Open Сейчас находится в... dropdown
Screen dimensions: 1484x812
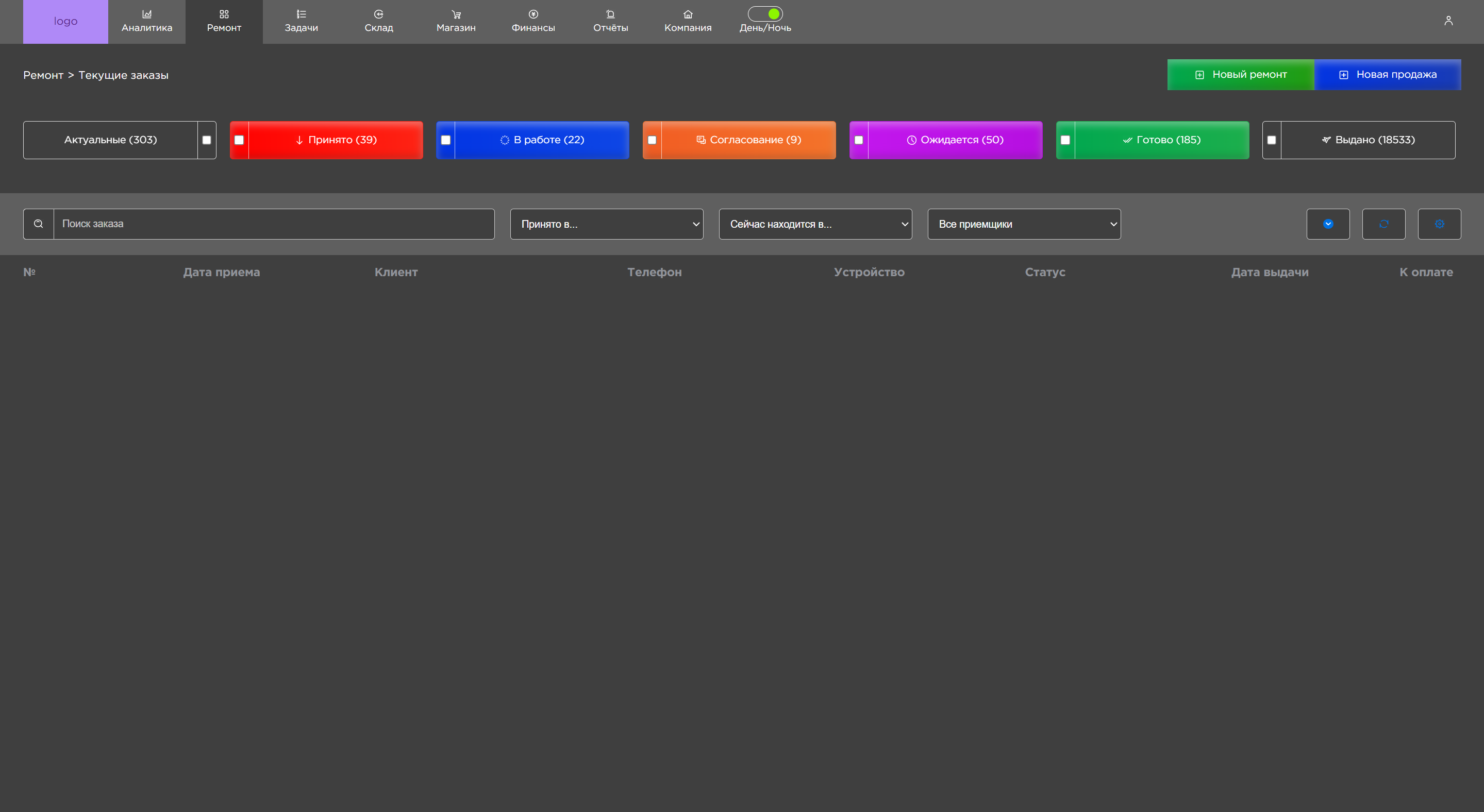click(815, 224)
